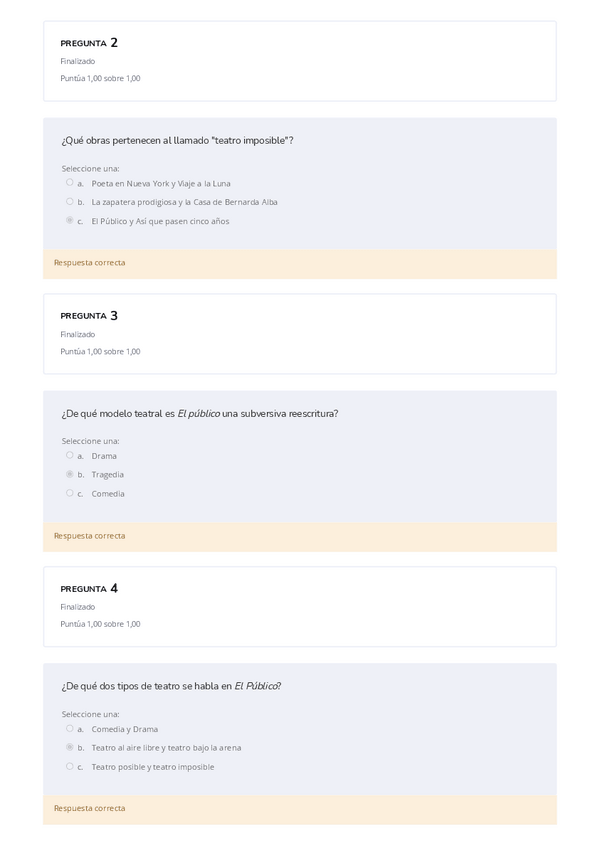
Task: Select the Tragedia radio option
Action: [x=70, y=474]
